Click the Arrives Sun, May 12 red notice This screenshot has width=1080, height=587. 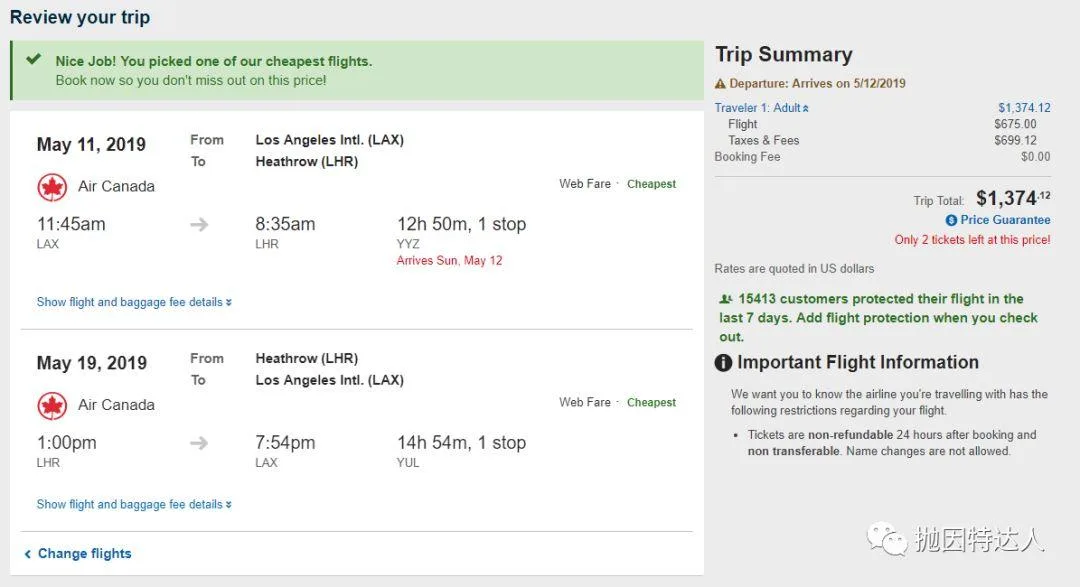click(449, 261)
